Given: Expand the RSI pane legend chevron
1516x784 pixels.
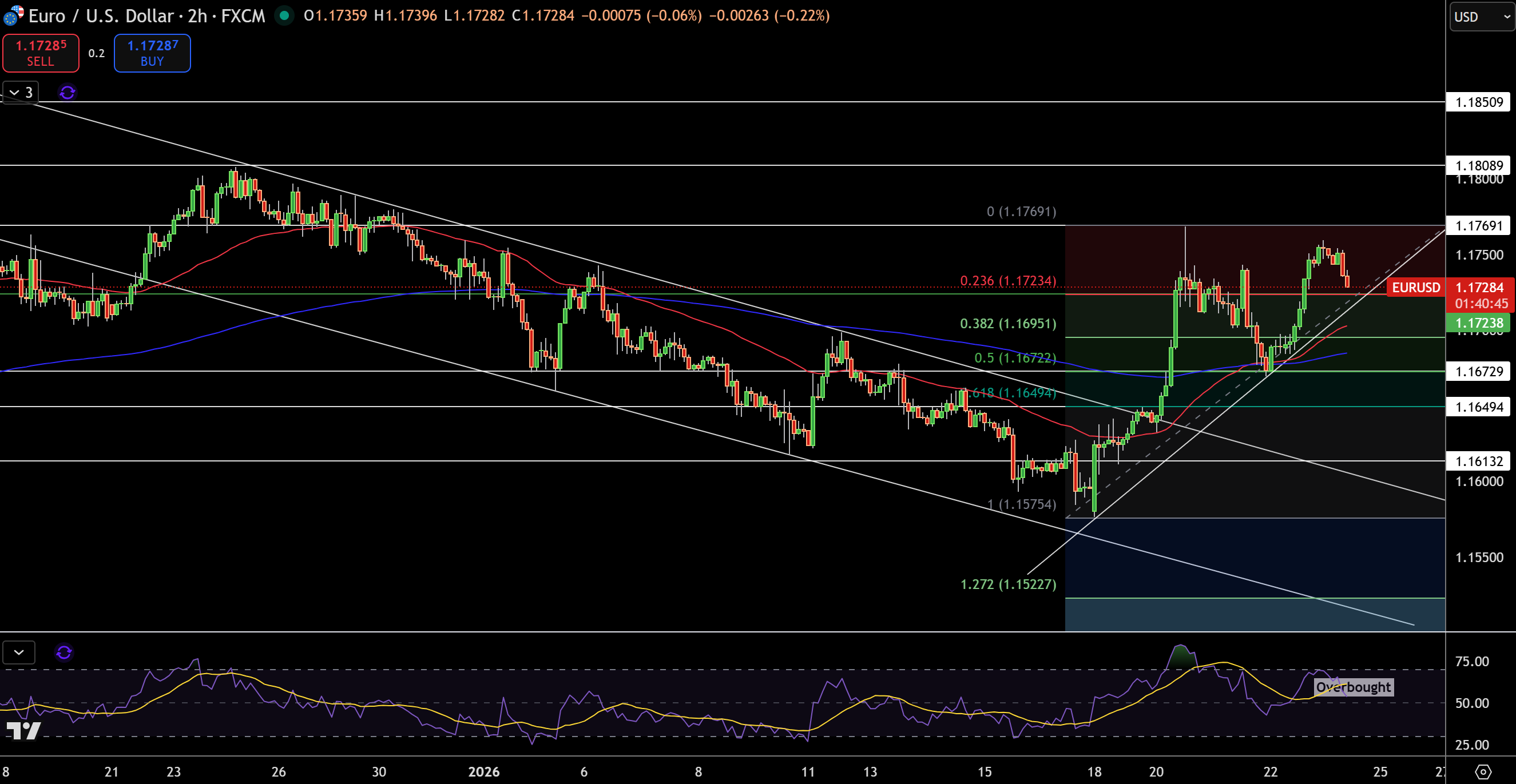Looking at the screenshot, I should (x=19, y=652).
